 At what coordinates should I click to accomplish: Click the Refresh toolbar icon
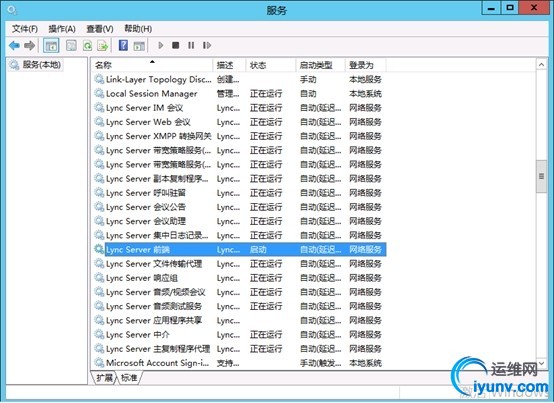(87, 46)
